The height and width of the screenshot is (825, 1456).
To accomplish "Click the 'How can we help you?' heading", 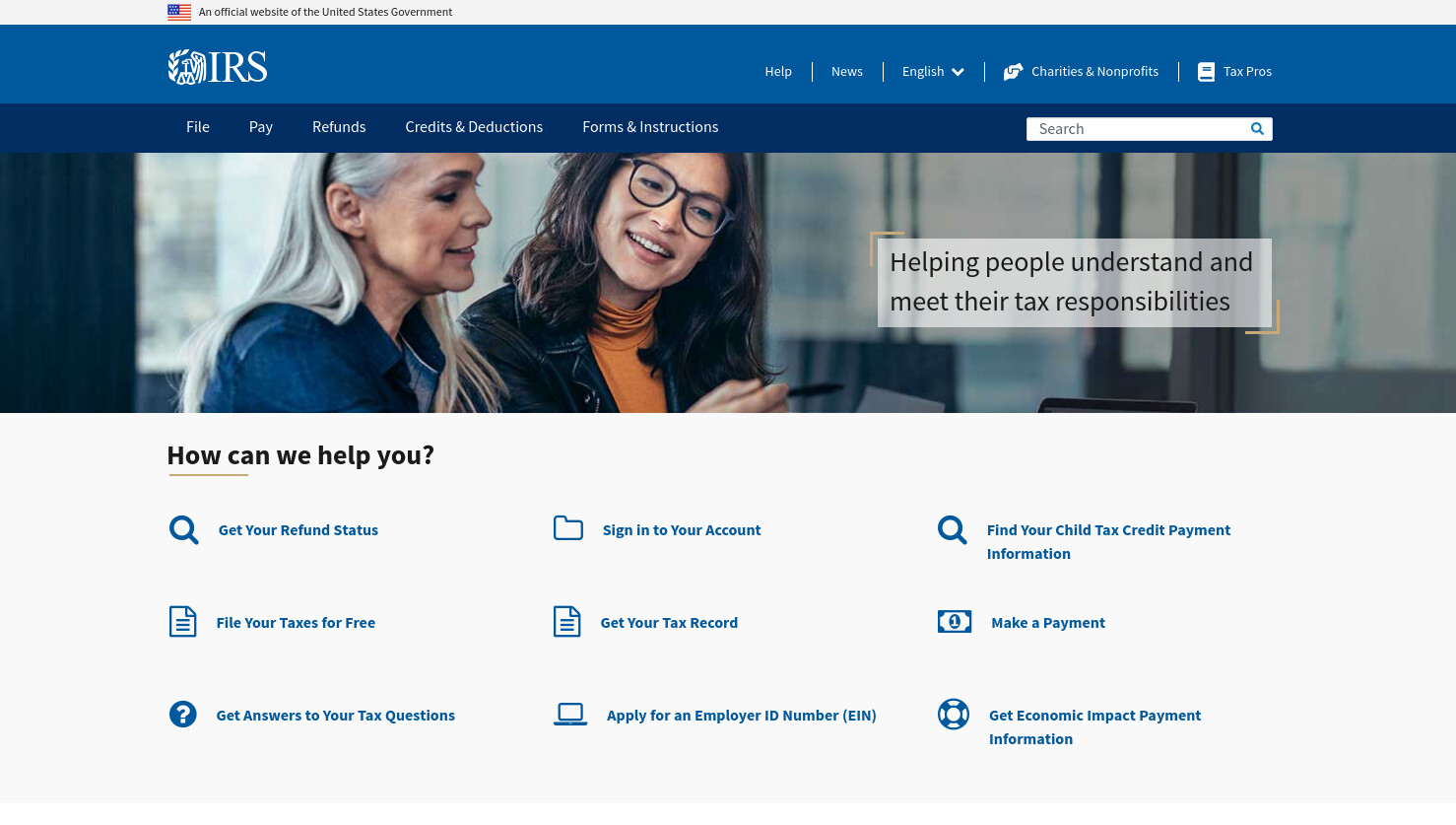I will [x=300, y=455].
